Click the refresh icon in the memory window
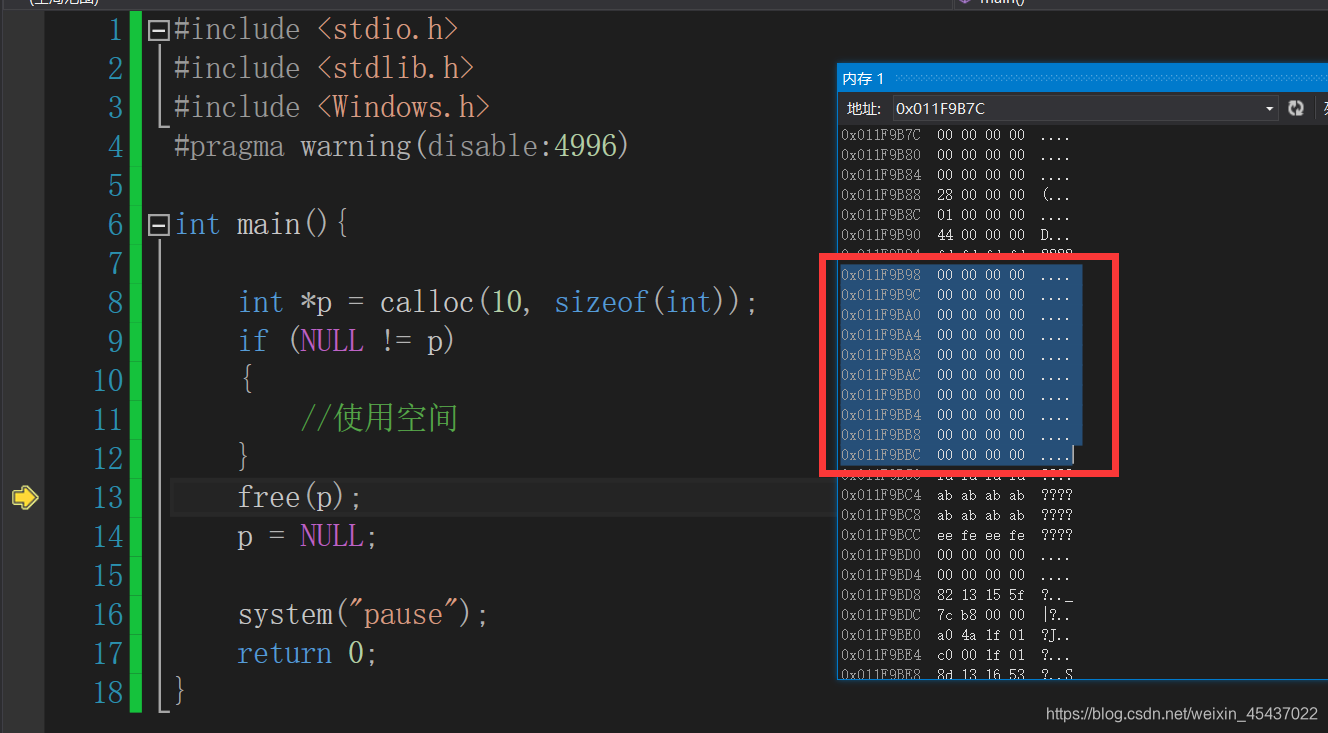The image size is (1328, 733). 1296,108
